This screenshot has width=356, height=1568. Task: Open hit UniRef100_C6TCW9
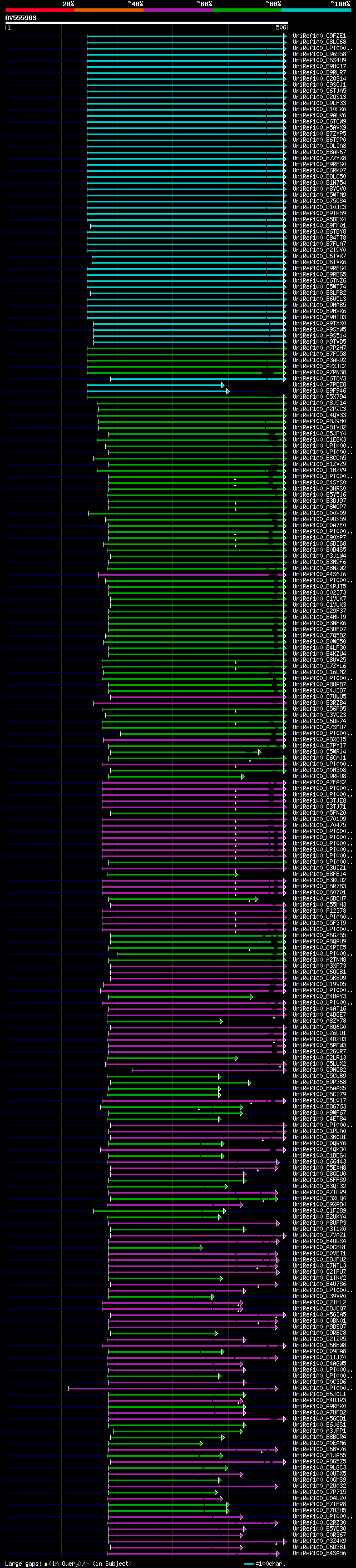[319, 122]
